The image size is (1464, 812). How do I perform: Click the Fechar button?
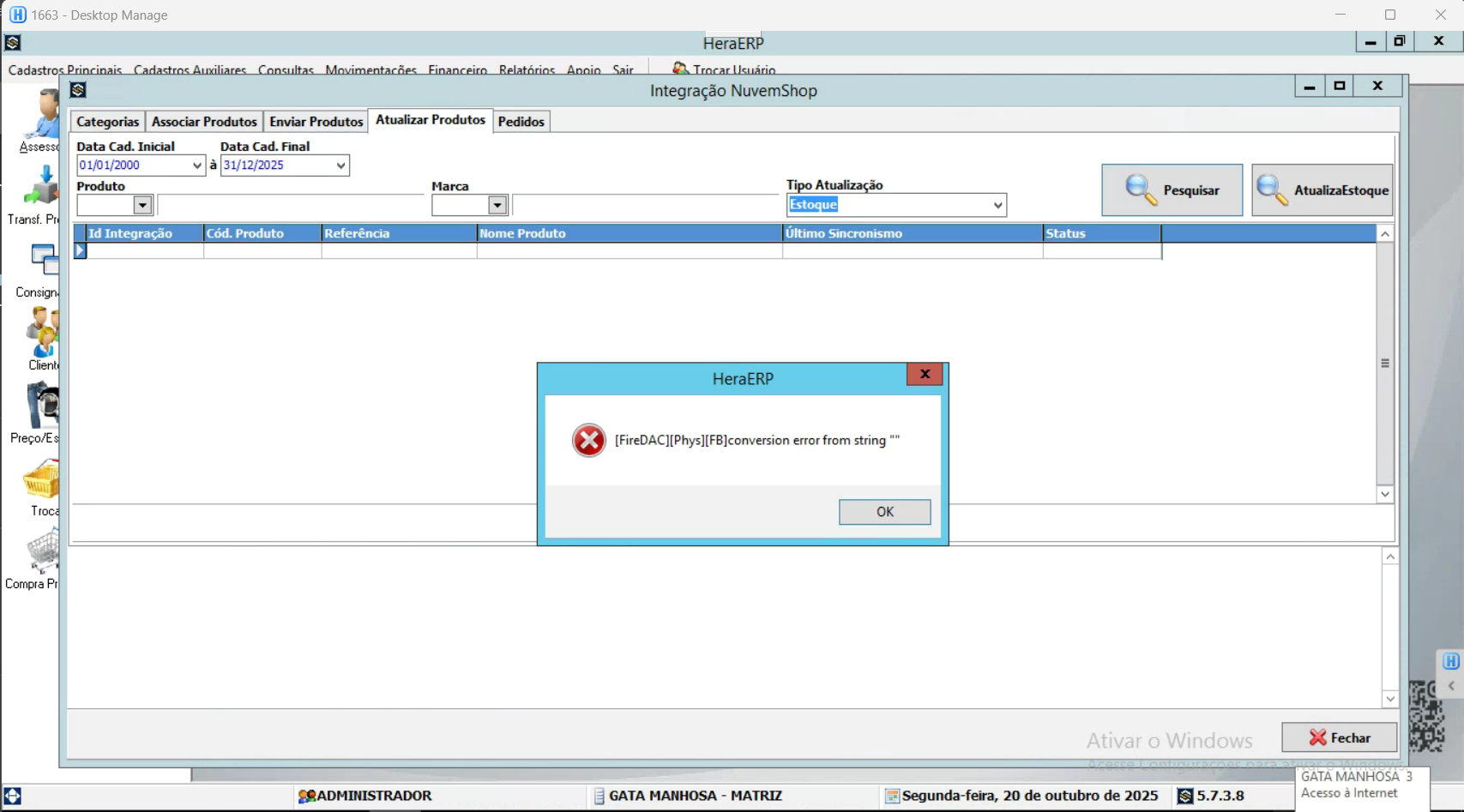[1339, 737]
